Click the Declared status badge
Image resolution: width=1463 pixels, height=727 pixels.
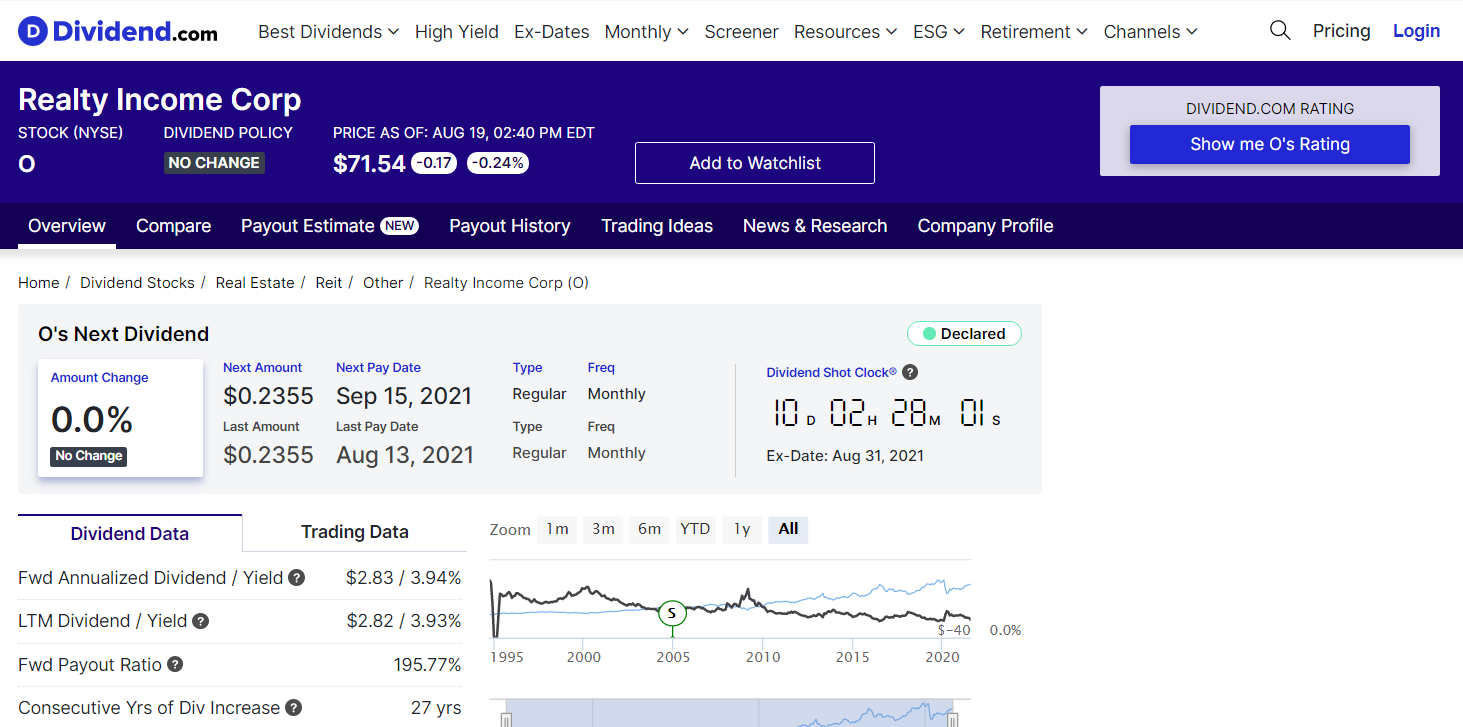point(964,334)
